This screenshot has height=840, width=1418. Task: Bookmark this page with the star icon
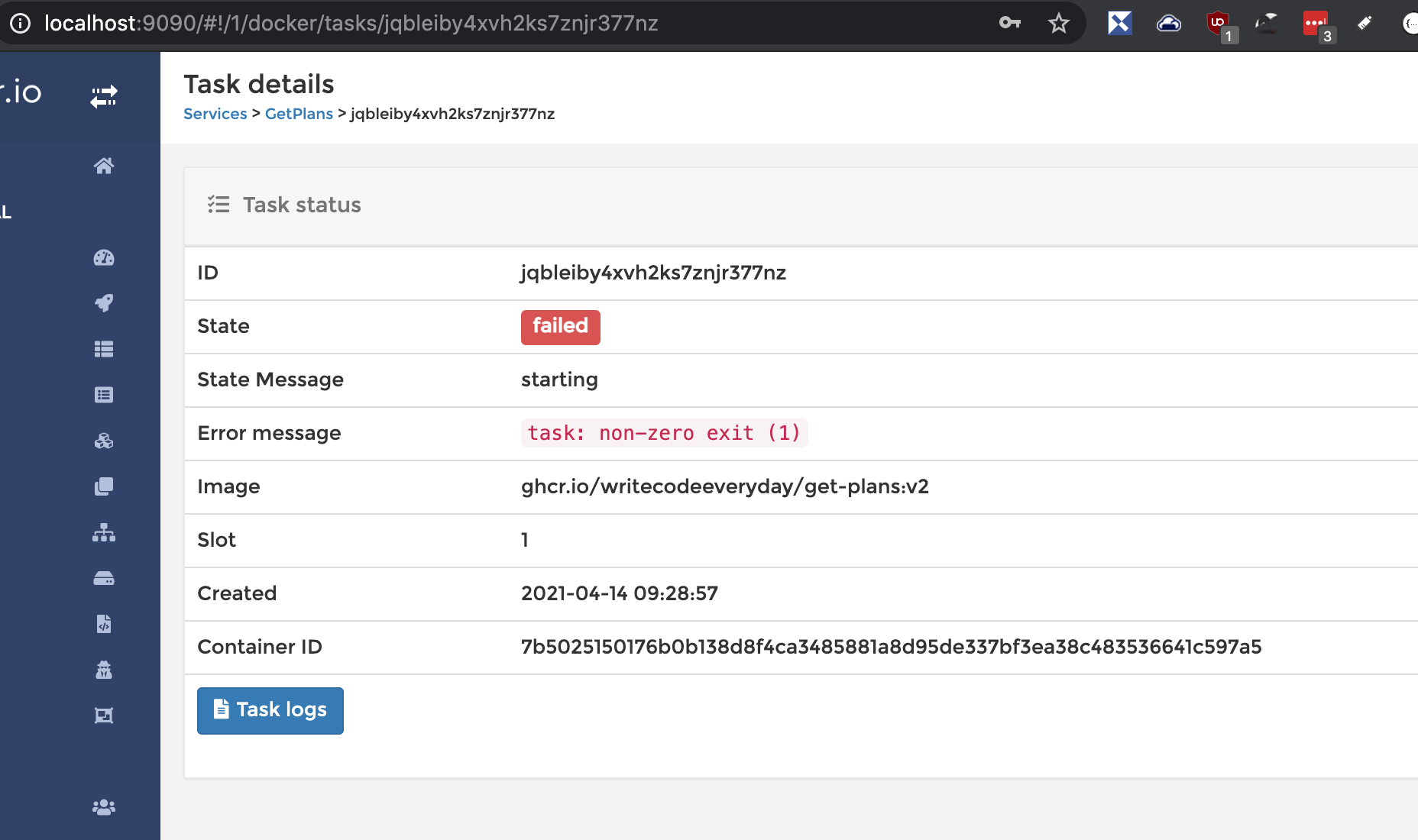click(1058, 23)
